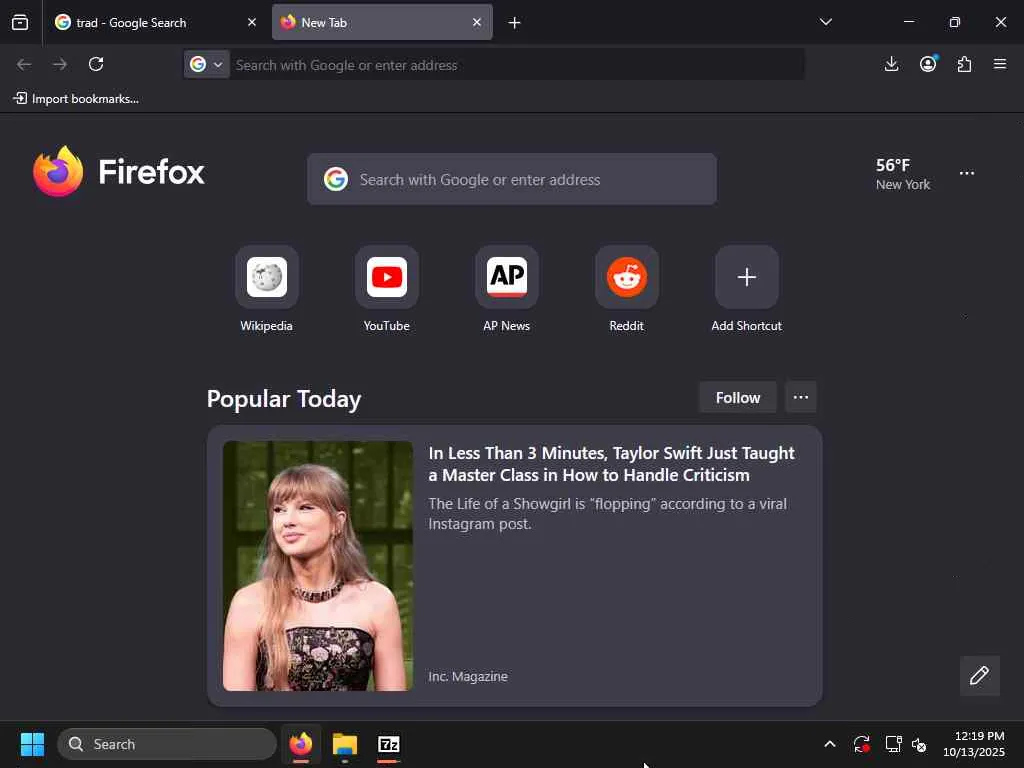This screenshot has height=768, width=1024.
Task: Open the Downloads panel
Action: pos(891,64)
